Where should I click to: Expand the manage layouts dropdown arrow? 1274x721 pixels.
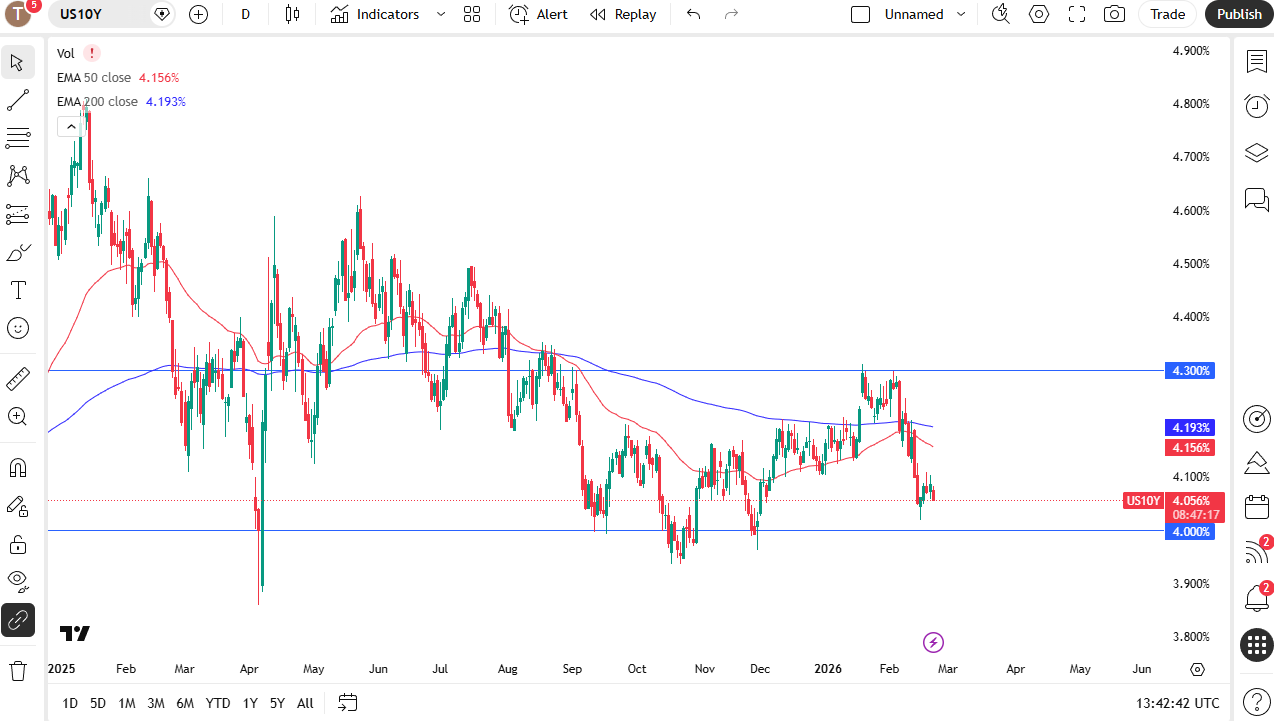coord(962,14)
